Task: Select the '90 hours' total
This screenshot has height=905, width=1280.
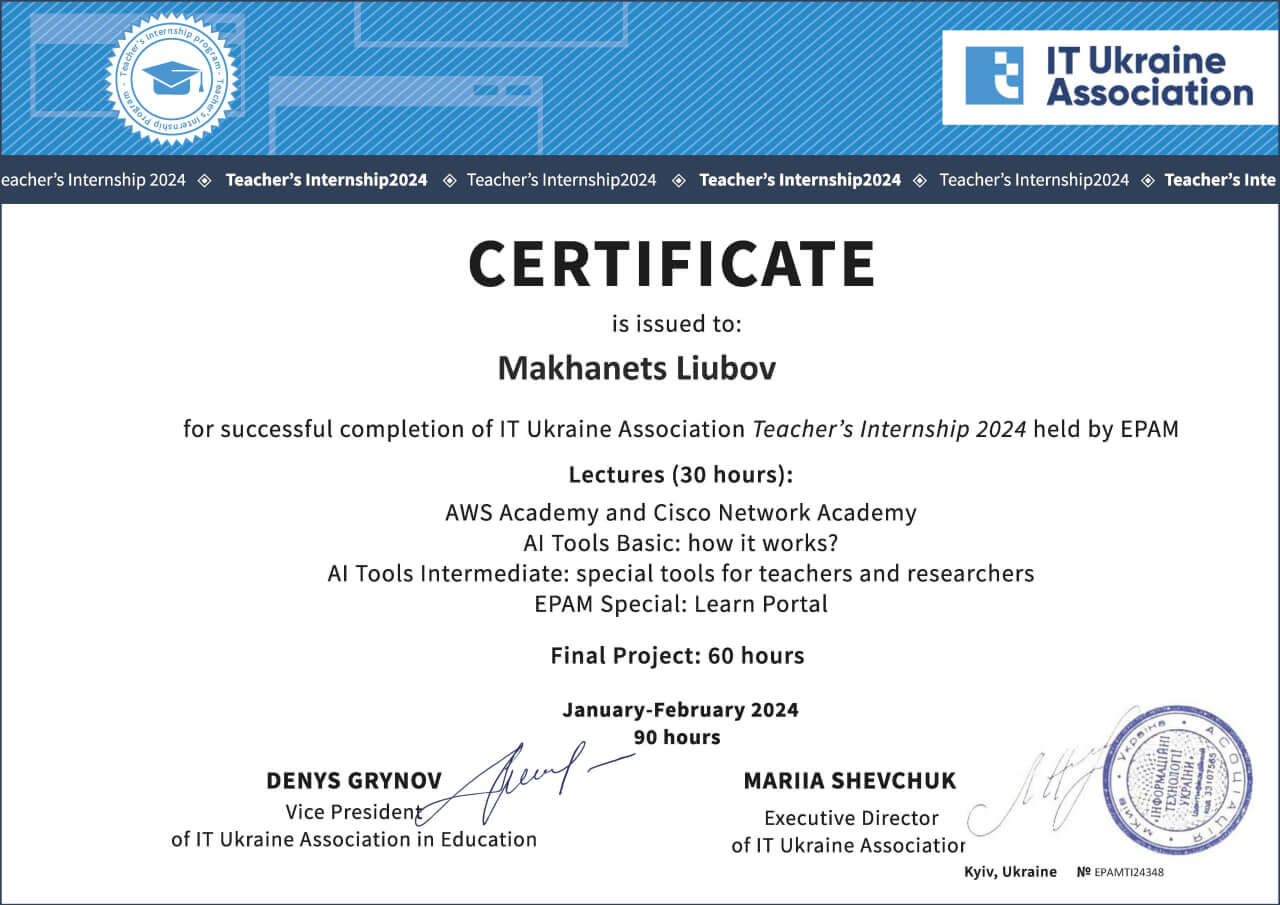Action: pyautogui.click(x=677, y=737)
